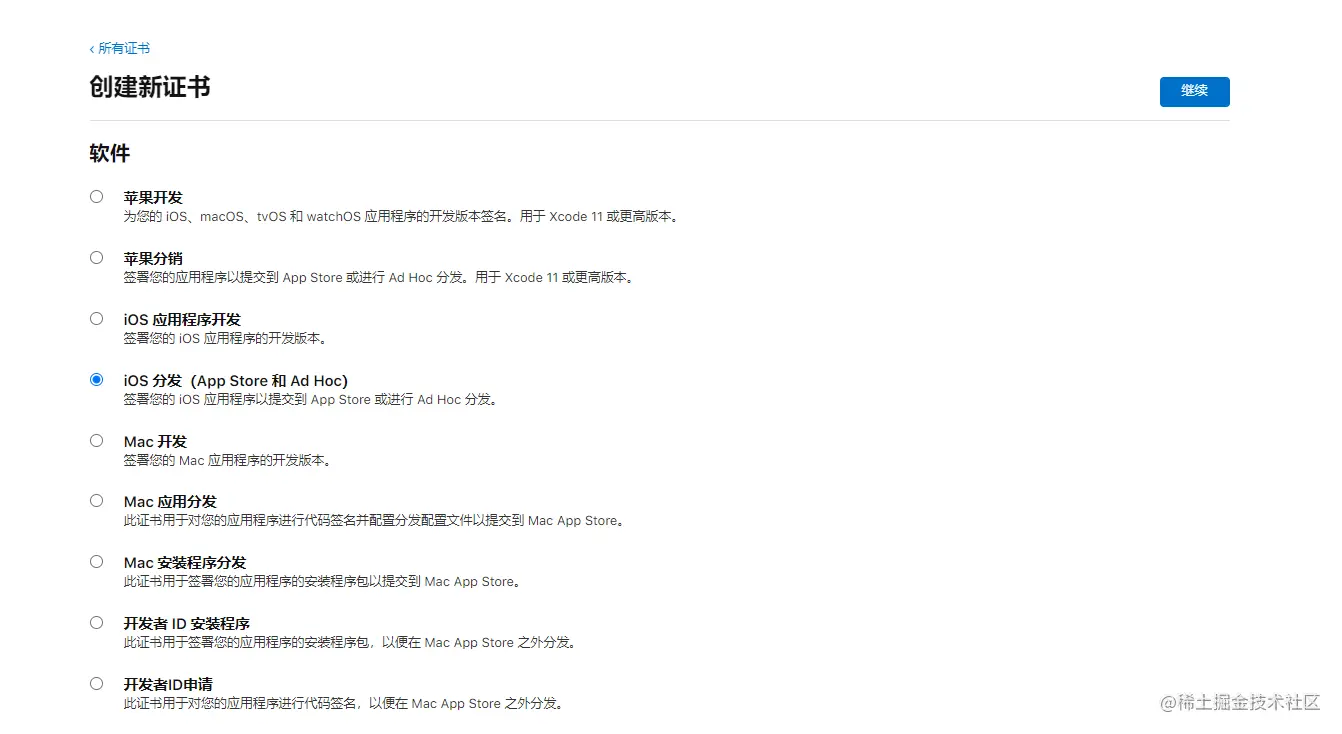Choose the iOS 应用程序开发 radio button
This screenshot has height=734, width=1342.
tap(96, 318)
